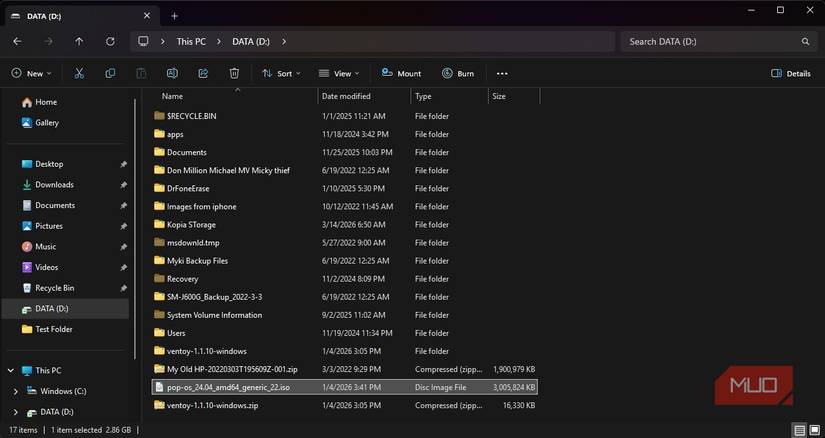The width and height of the screenshot is (825, 438).
Task: Expand chevron after This PC in address bar
Action: 219,41
